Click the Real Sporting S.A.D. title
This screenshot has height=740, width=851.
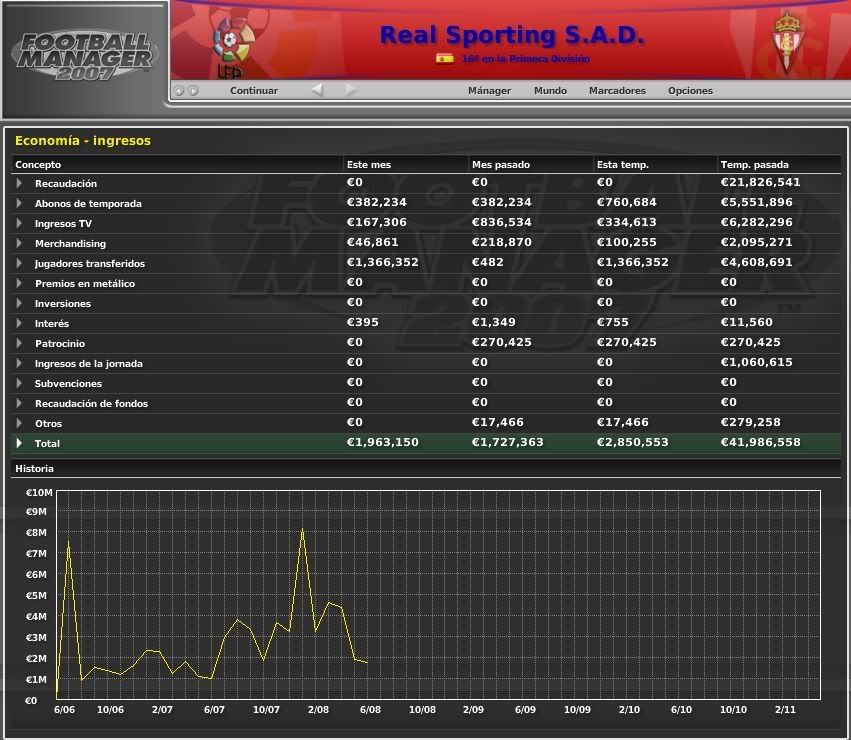[512, 35]
